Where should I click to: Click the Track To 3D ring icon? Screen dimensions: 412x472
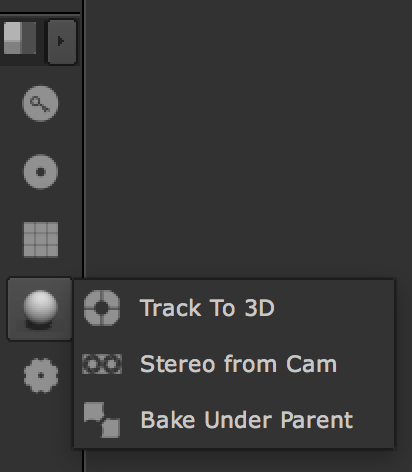point(102,308)
